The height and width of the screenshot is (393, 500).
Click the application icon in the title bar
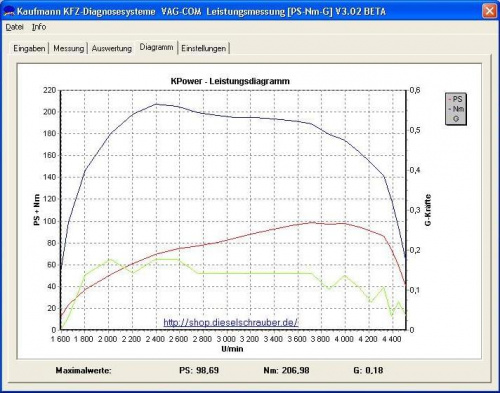(8, 12)
